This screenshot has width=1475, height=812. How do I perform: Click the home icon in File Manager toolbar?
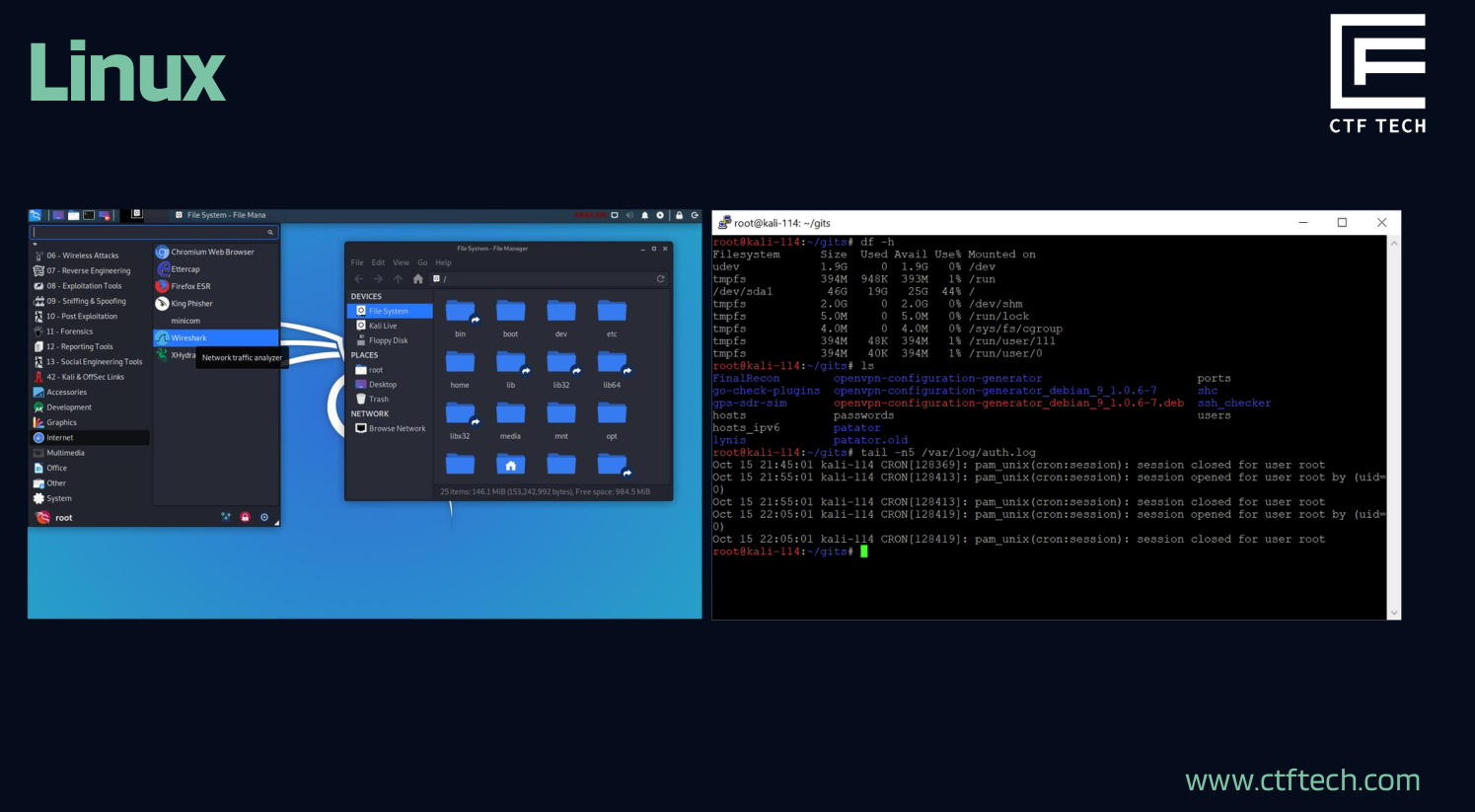(x=417, y=279)
